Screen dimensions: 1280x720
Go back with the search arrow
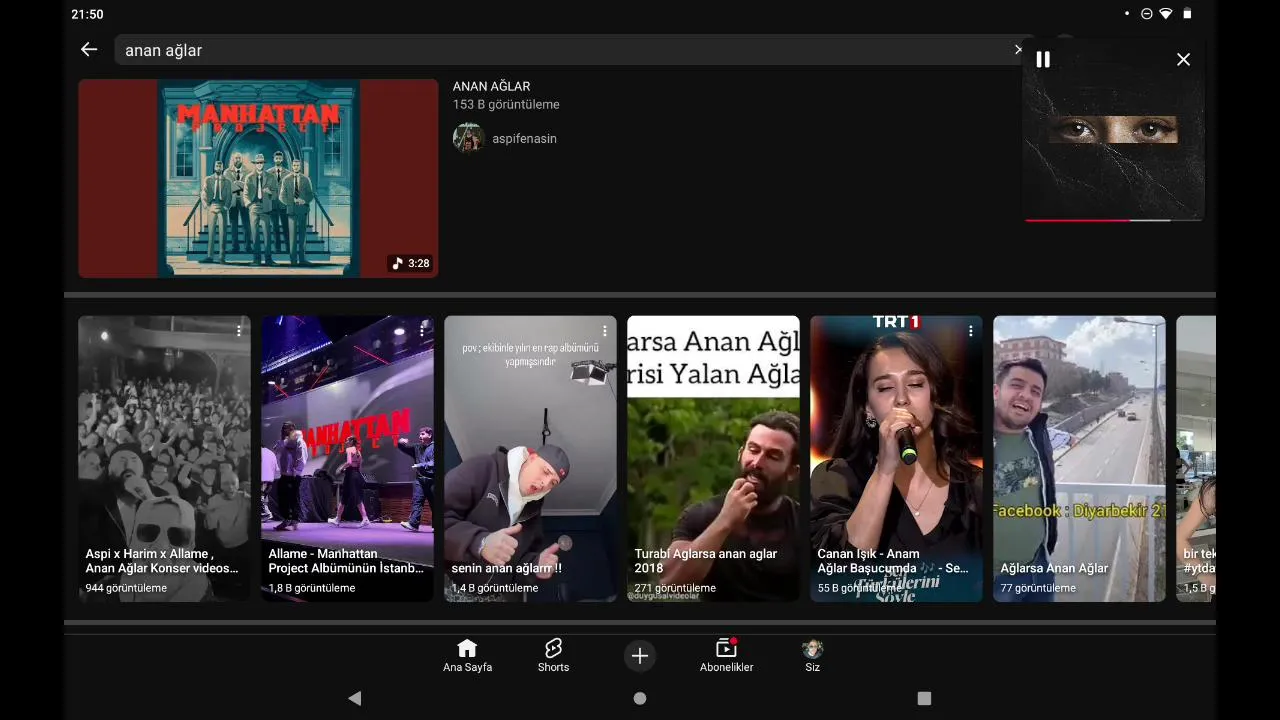pyautogui.click(x=89, y=50)
